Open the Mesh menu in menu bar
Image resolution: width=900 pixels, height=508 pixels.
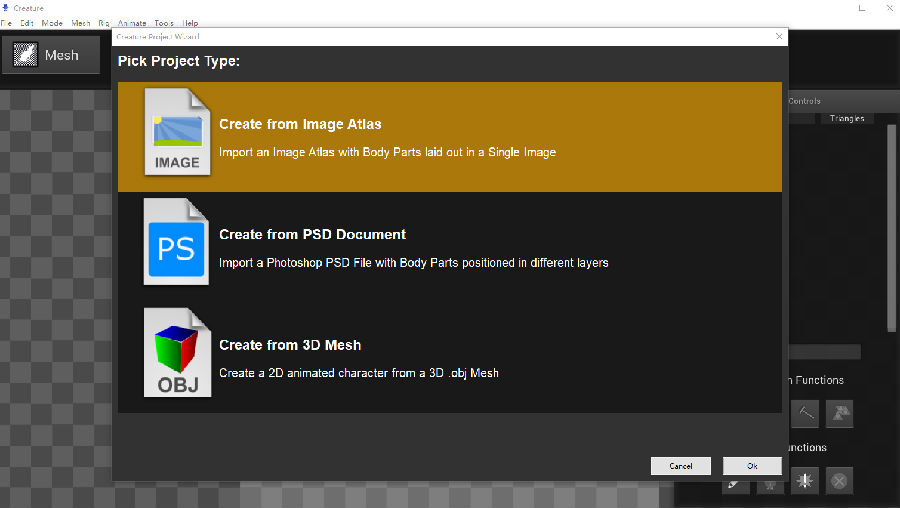(x=80, y=23)
